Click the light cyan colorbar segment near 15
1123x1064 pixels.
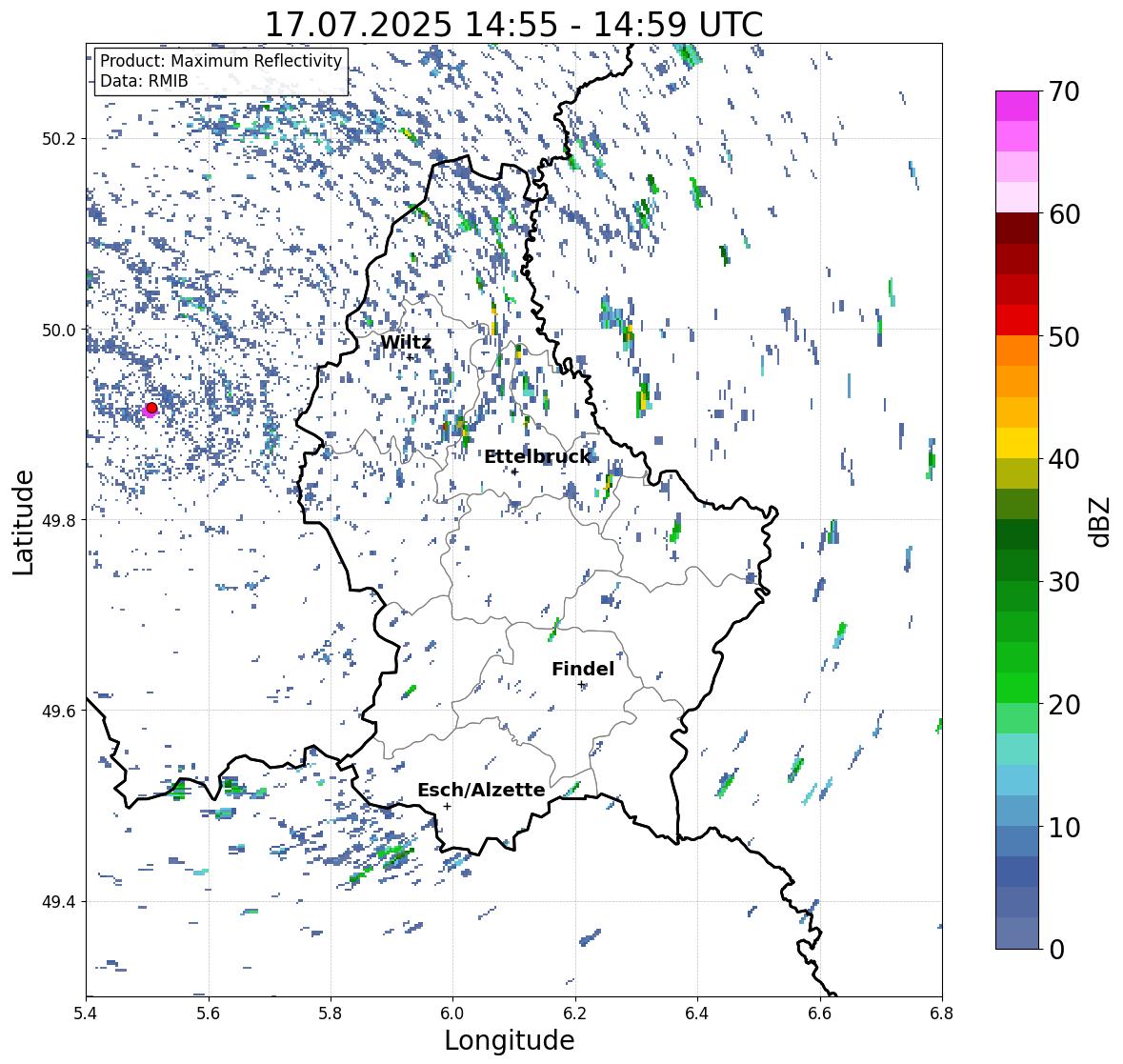(1017, 750)
